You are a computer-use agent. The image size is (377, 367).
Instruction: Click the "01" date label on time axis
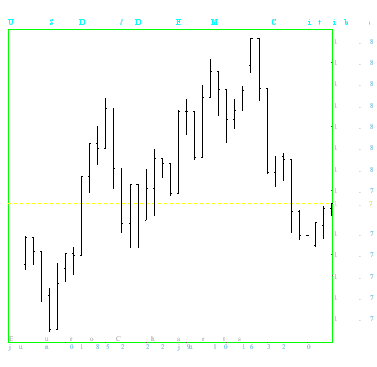[x=76, y=347]
